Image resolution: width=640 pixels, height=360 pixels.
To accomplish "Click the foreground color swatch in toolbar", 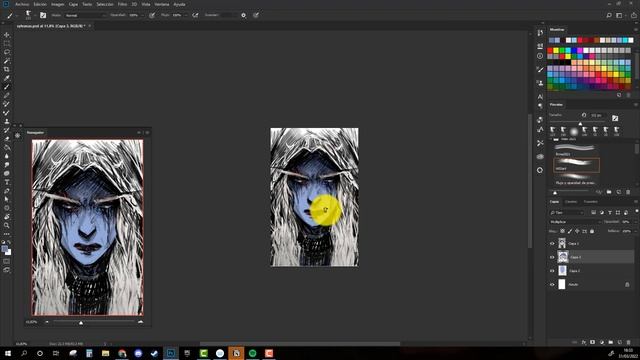I will 4,249.
